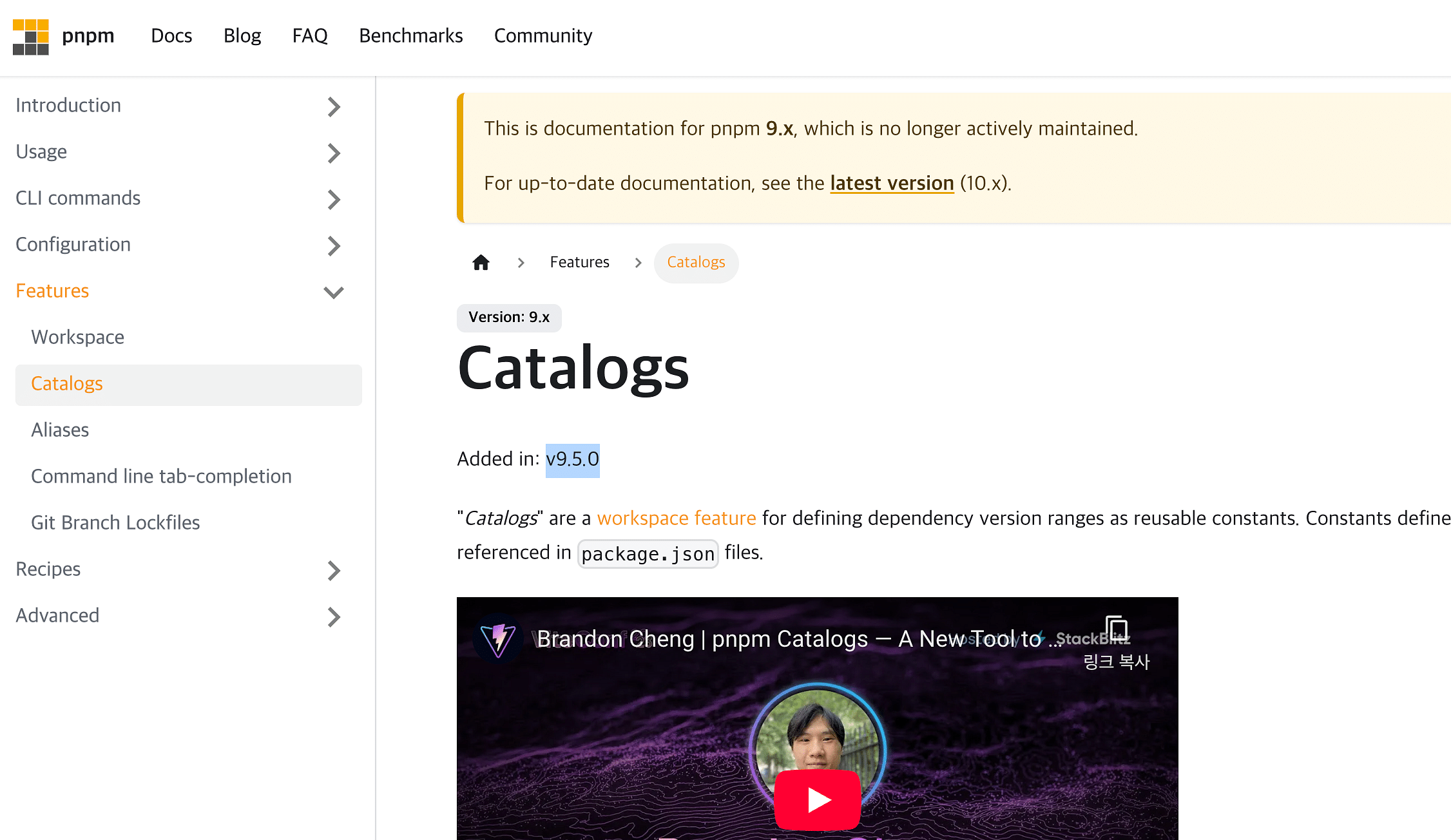
Task: Click the CLI commands sidebar label
Action: [78, 198]
